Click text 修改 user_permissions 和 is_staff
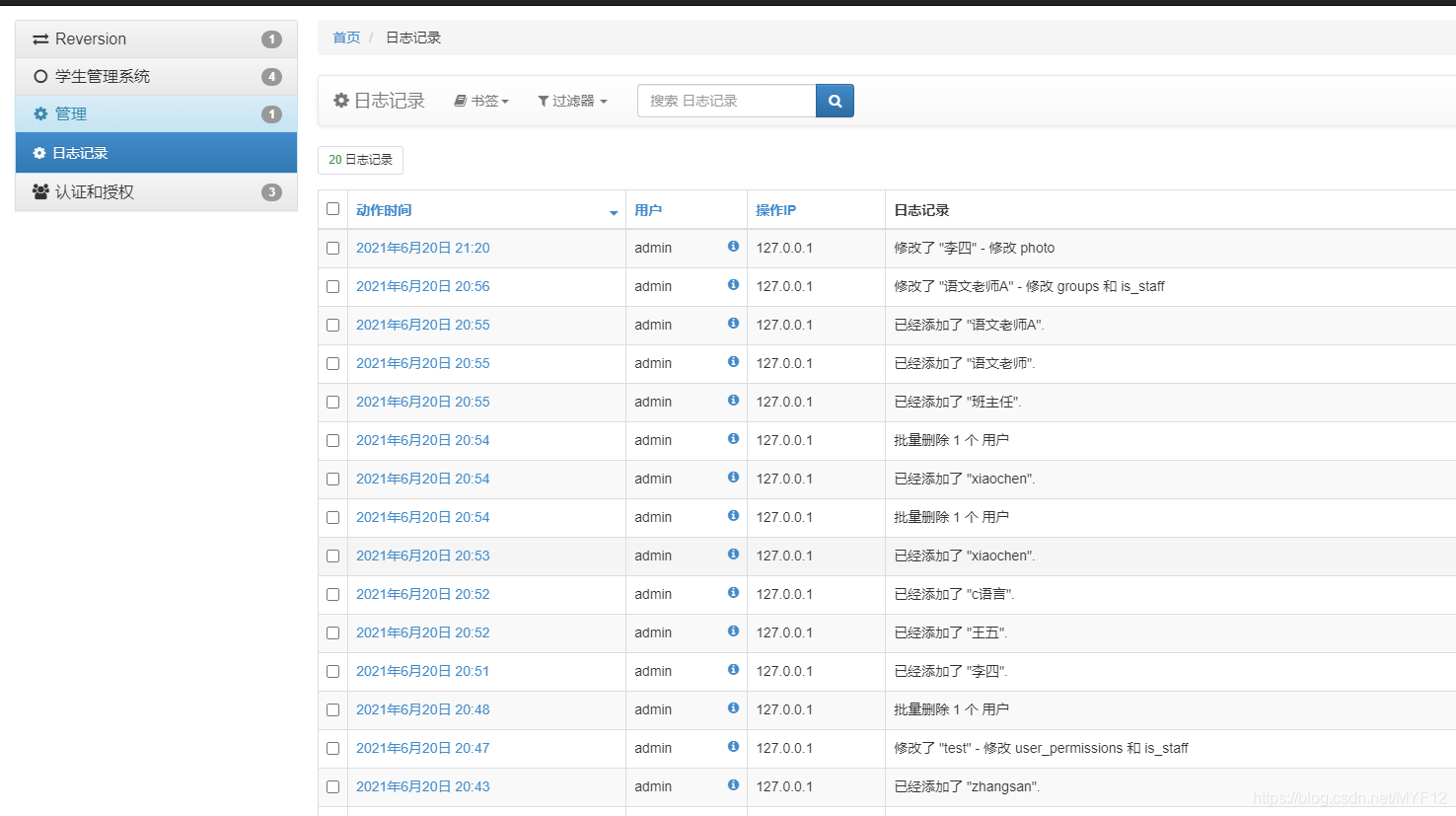1456x816 pixels. pyautogui.click(x=1086, y=748)
